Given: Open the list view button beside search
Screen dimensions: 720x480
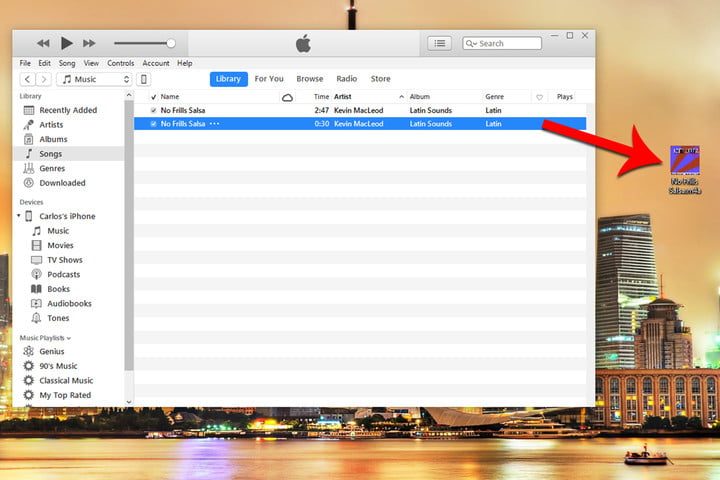Looking at the screenshot, I should [439, 43].
